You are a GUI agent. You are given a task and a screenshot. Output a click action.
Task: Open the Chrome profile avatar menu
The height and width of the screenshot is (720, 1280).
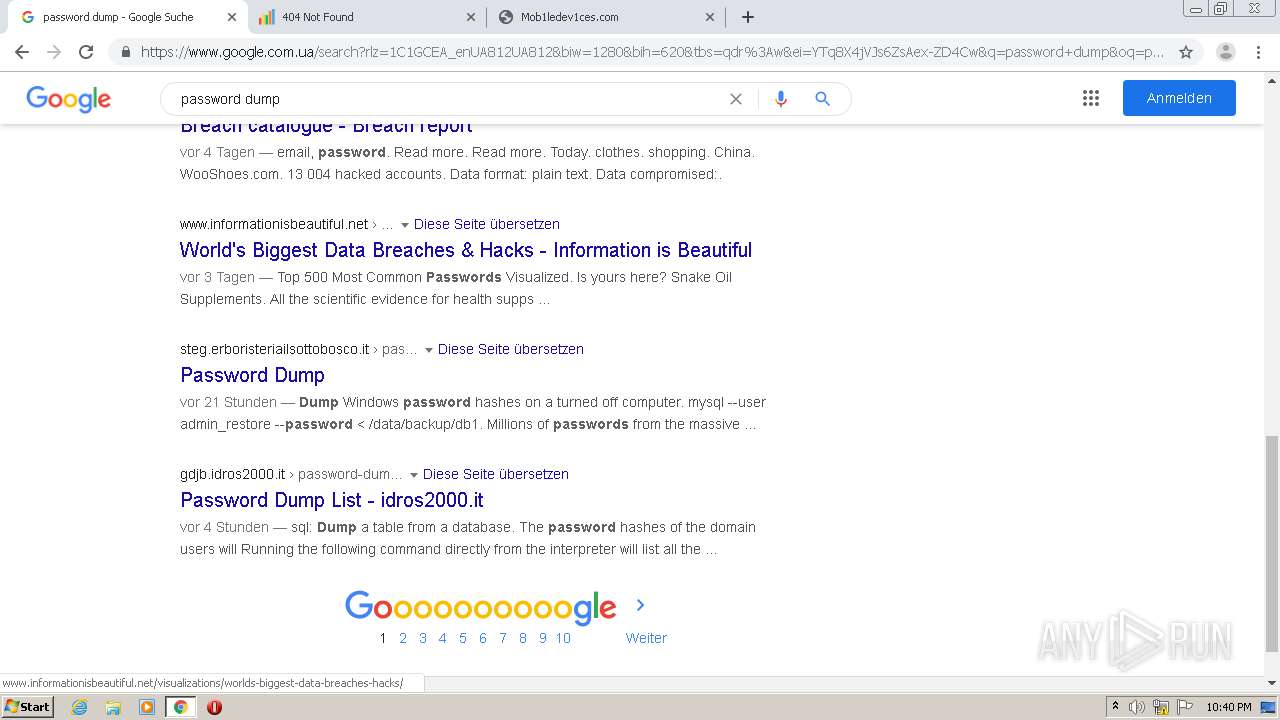click(x=1226, y=52)
